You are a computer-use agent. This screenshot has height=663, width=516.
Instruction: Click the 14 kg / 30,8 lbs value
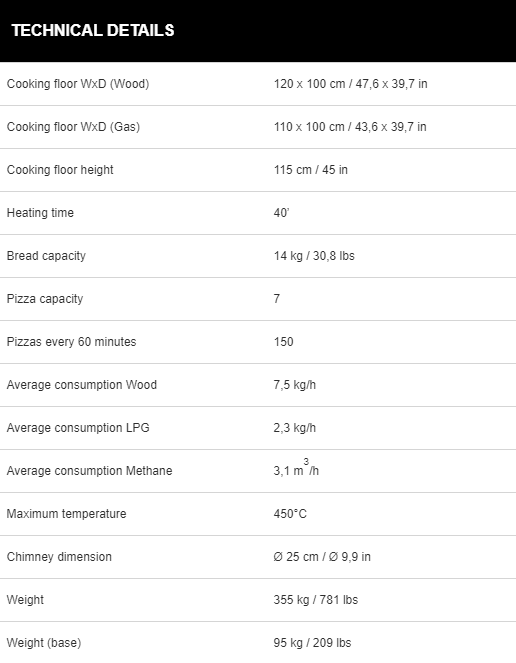click(x=314, y=256)
